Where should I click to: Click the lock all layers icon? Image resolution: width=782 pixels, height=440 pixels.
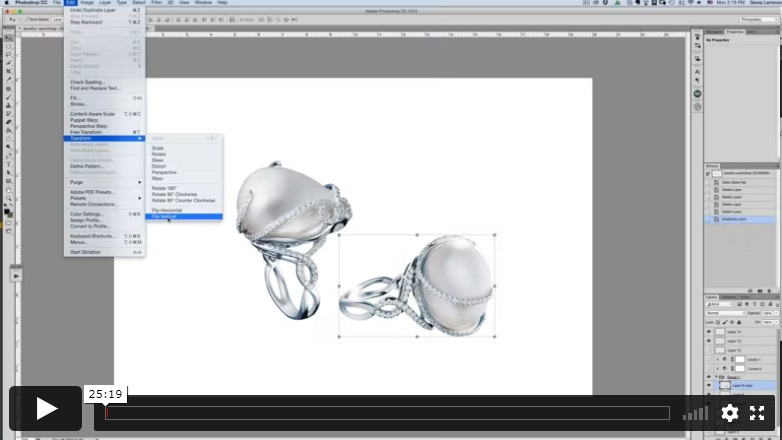[x=739, y=322]
